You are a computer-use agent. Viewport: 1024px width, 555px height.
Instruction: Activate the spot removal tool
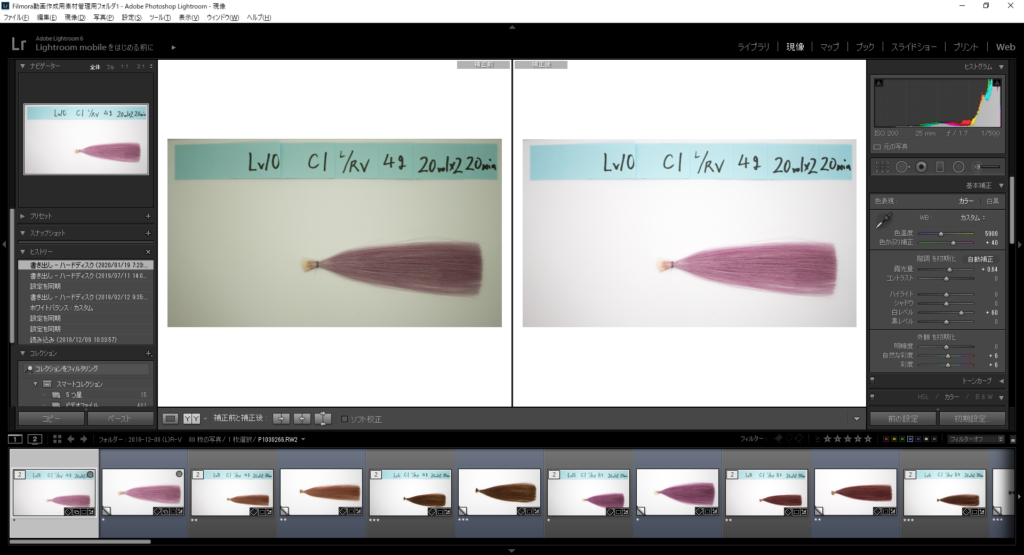click(901, 166)
